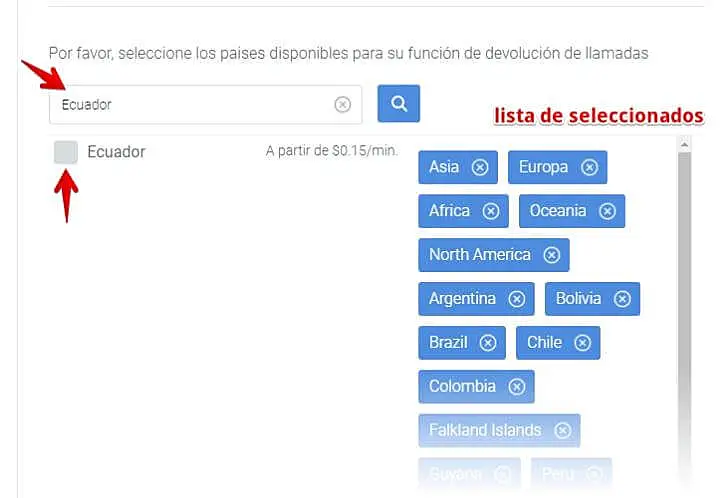The height and width of the screenshot is (498, 724).
Task: Clear the Ecuador search text
Action: 343,104
